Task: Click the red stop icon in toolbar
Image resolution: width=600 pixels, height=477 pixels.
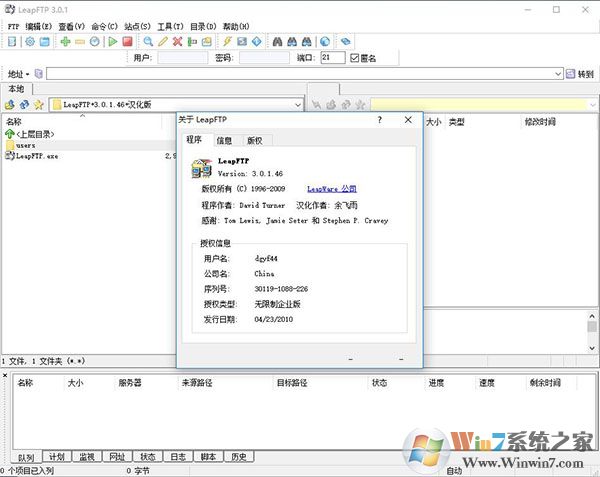Action: pyautogui.click(x=127, y=42)
